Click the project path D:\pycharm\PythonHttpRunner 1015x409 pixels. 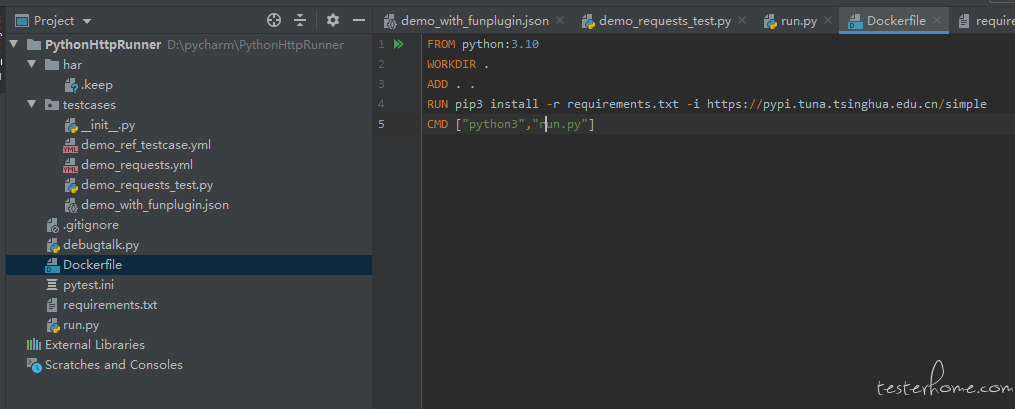[x=256, y=45]
